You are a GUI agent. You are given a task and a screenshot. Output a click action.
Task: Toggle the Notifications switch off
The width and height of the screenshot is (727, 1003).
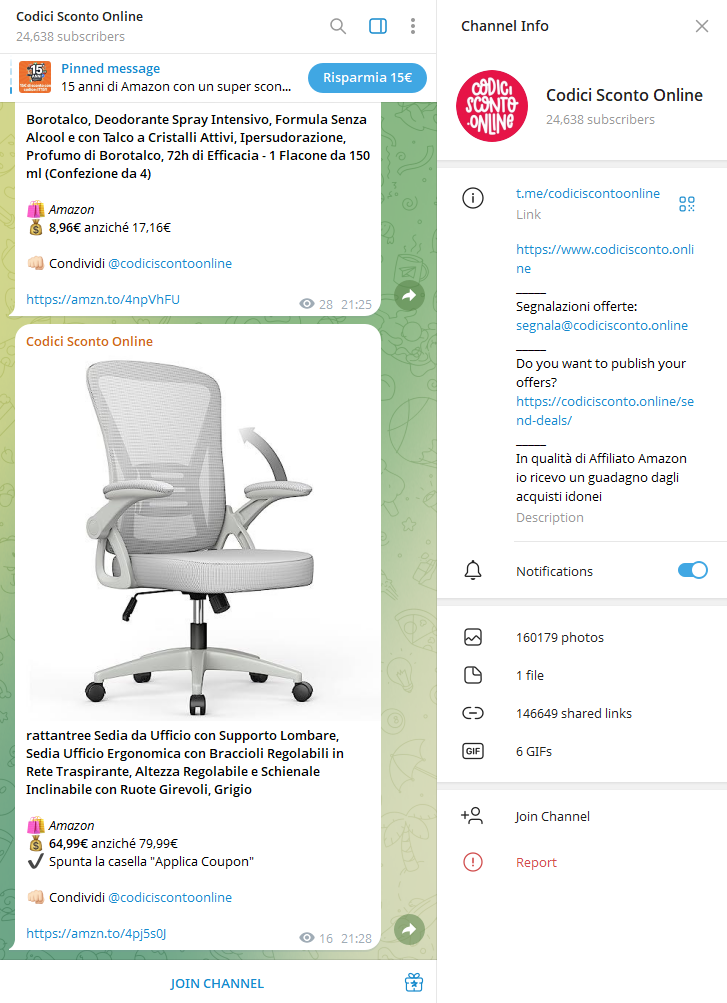click(x=692, y=570)
